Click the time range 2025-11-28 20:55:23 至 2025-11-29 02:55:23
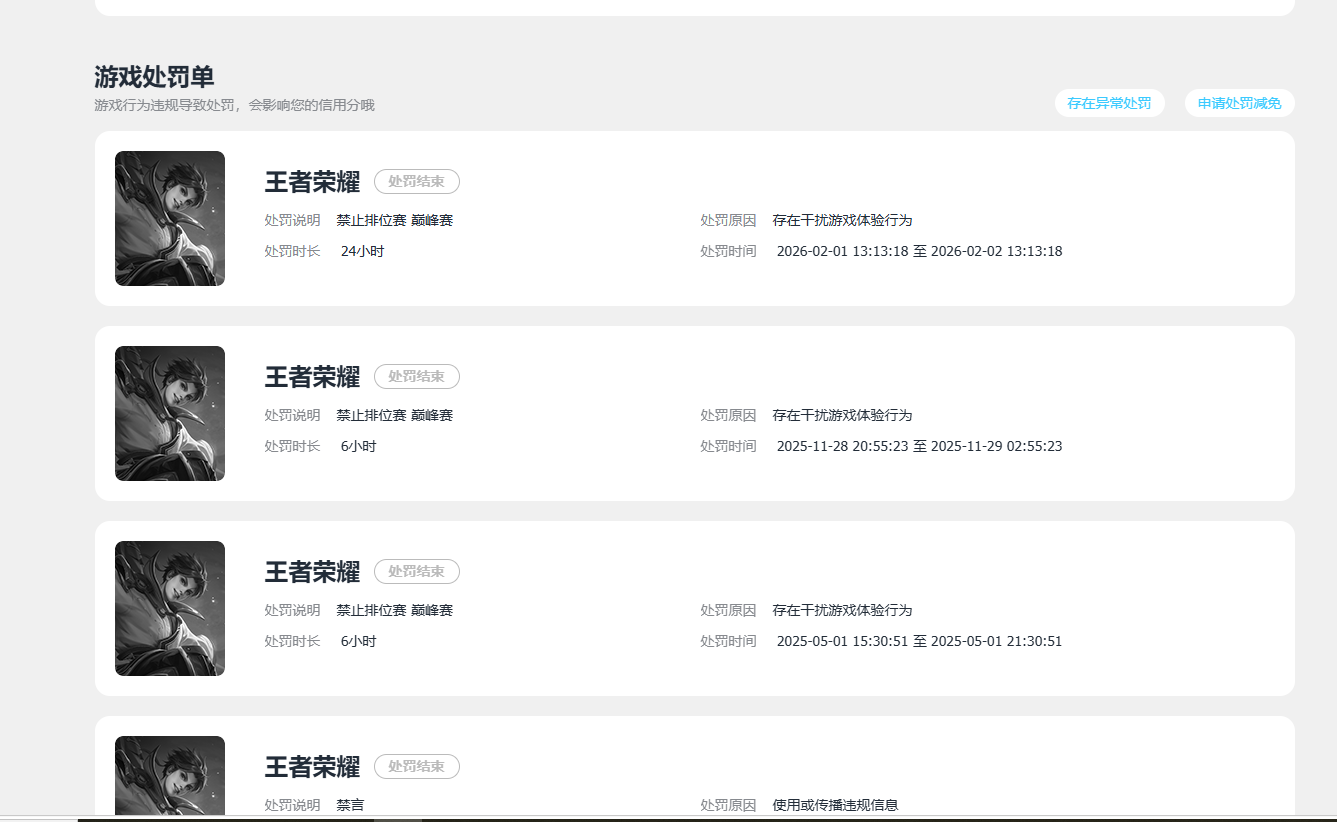The width and height of the screenshot is (1337, 822). [x=919, y=446]
